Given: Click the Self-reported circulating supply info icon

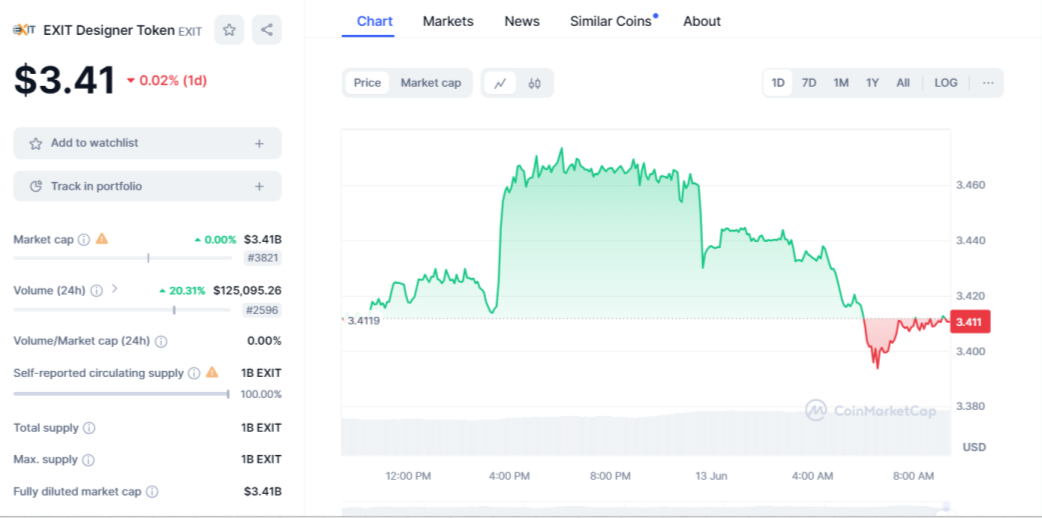Looking at the screenshot, I should click(193, 373).
